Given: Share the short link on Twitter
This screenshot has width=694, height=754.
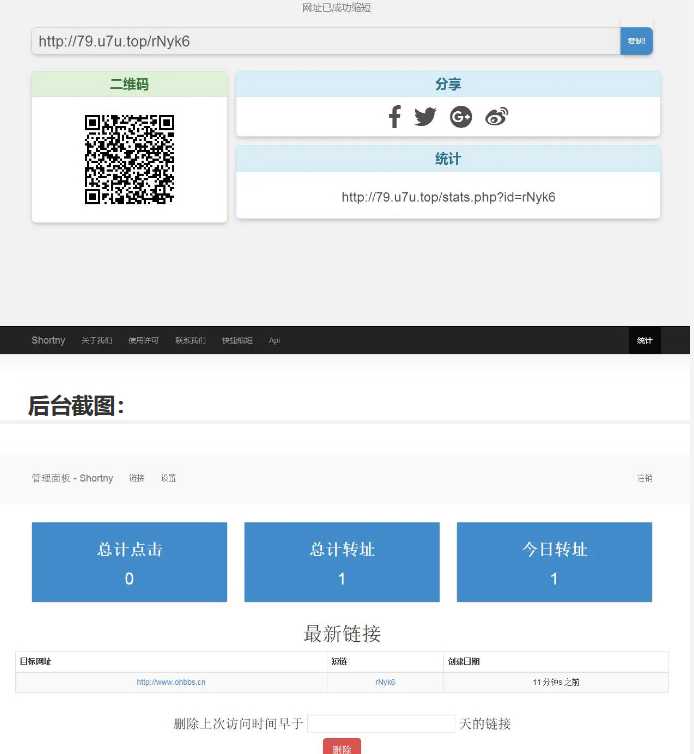Looking at the screenshot, I should coord(425,117).
